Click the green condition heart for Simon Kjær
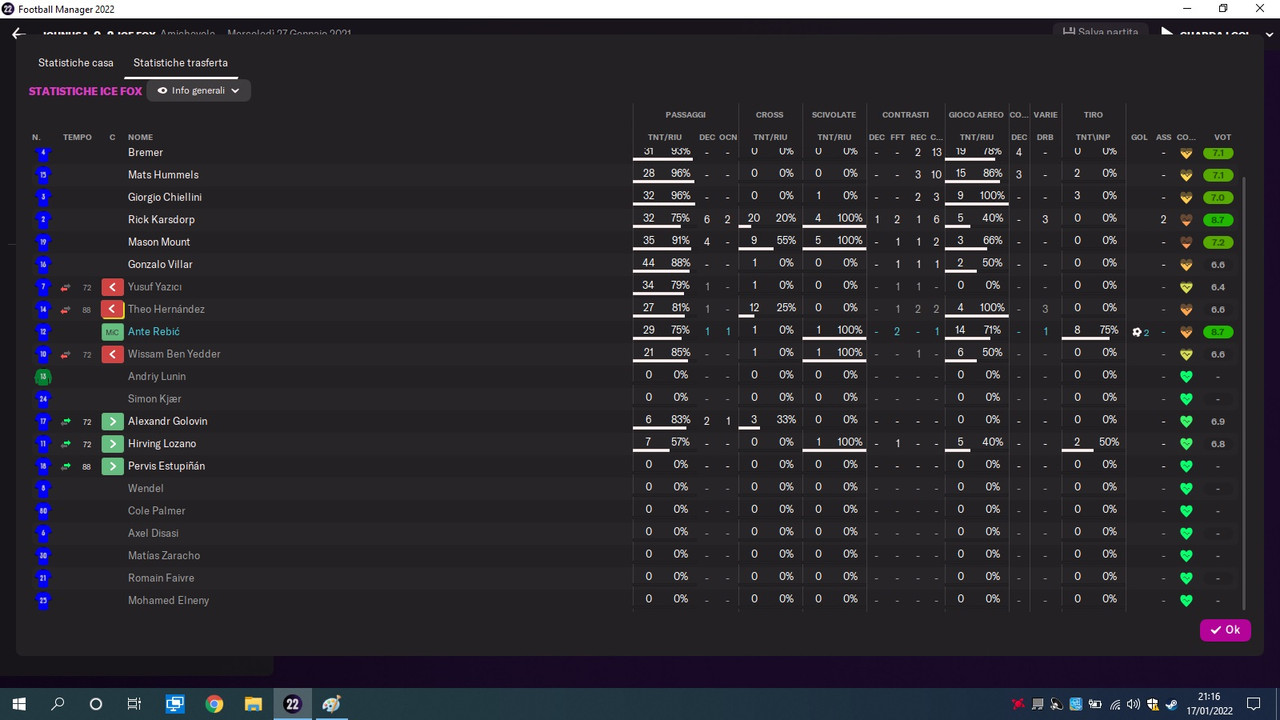The height and width of the screenshot is (720, 1280). [x=1187, y=399]
